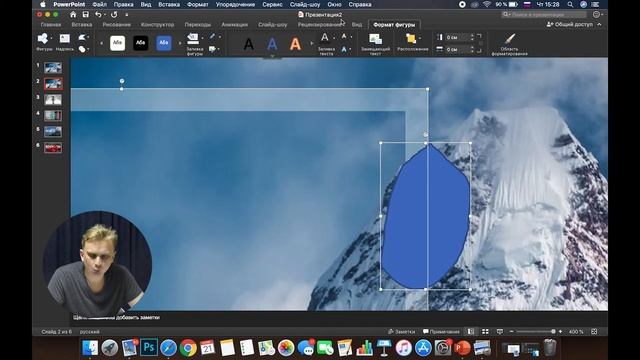Start slide show from status bar
Viewport: 640px width, 360px height.
(x=500, y=331)
